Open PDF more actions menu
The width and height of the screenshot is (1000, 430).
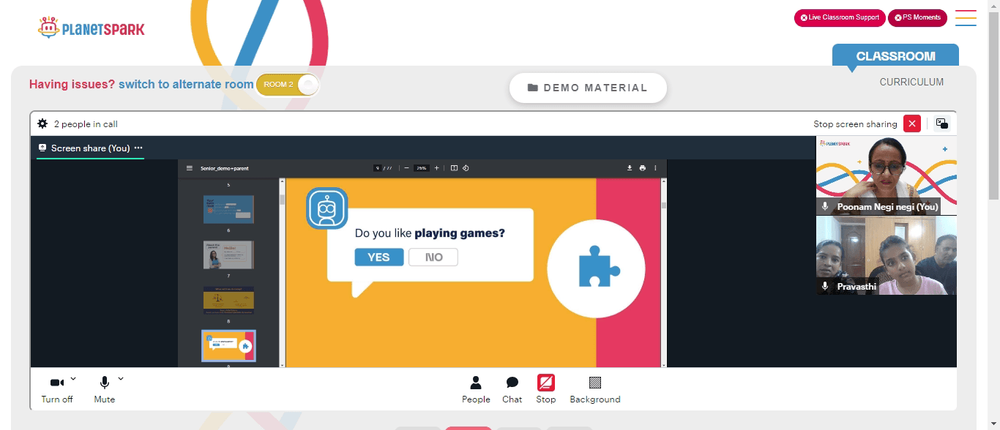click(655, 168)
